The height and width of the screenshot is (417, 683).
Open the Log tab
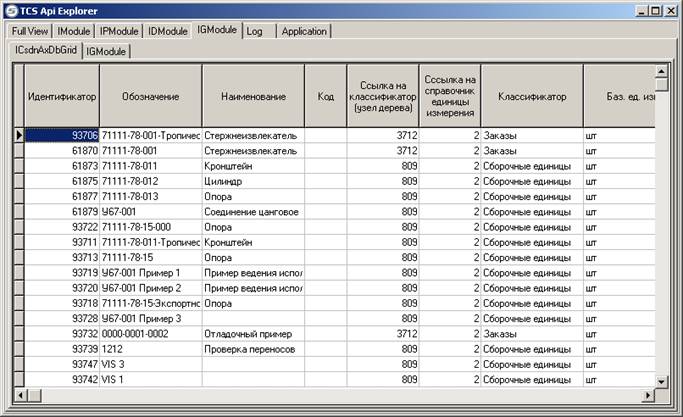[255, 31]
